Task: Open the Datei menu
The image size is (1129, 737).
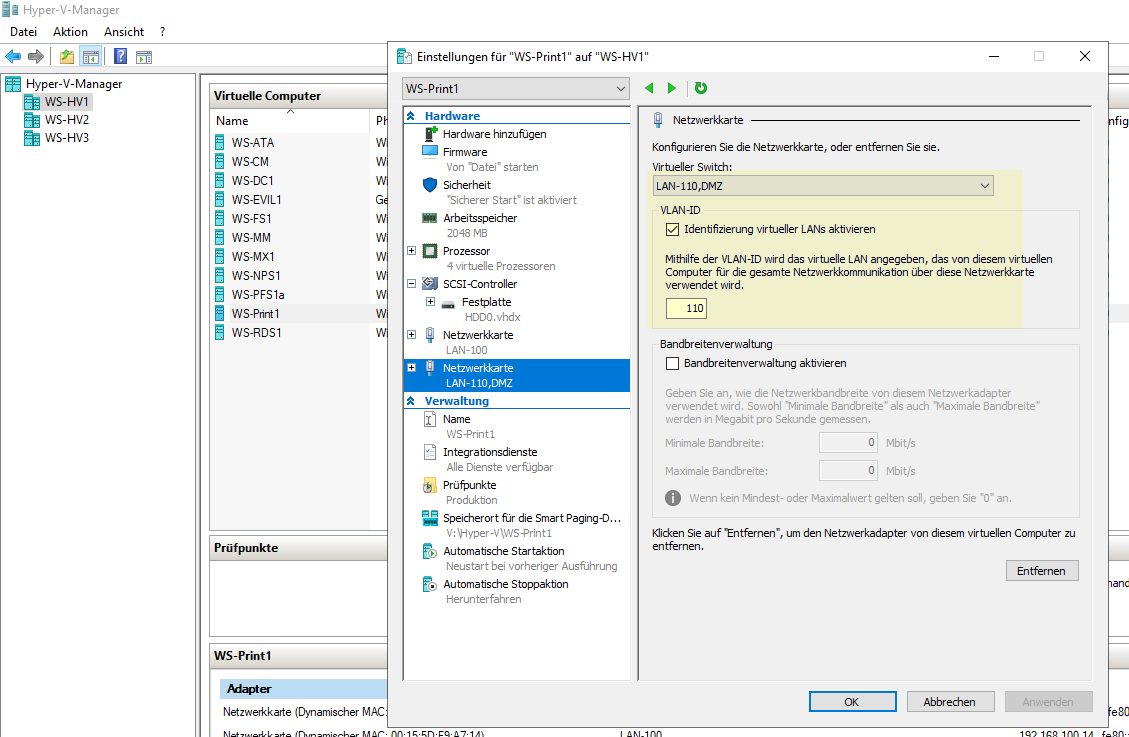Action: [x=23, y=32]
